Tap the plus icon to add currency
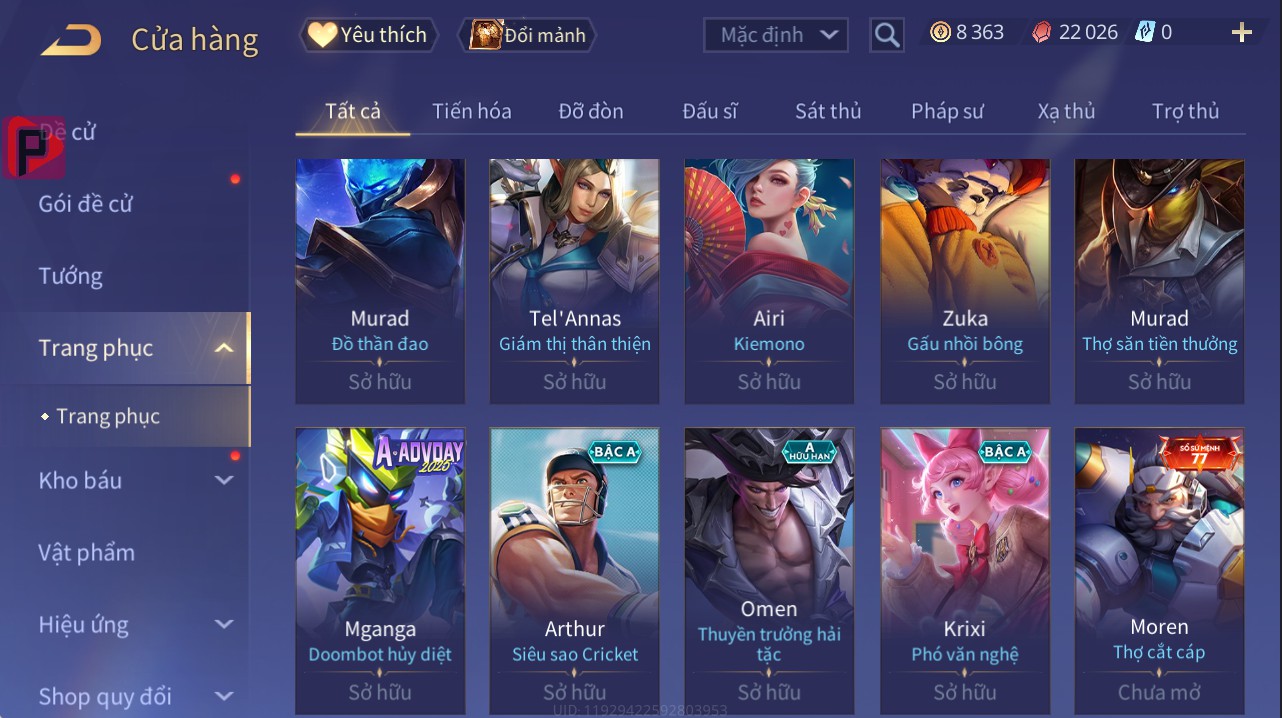 (x=1242, y=33)
